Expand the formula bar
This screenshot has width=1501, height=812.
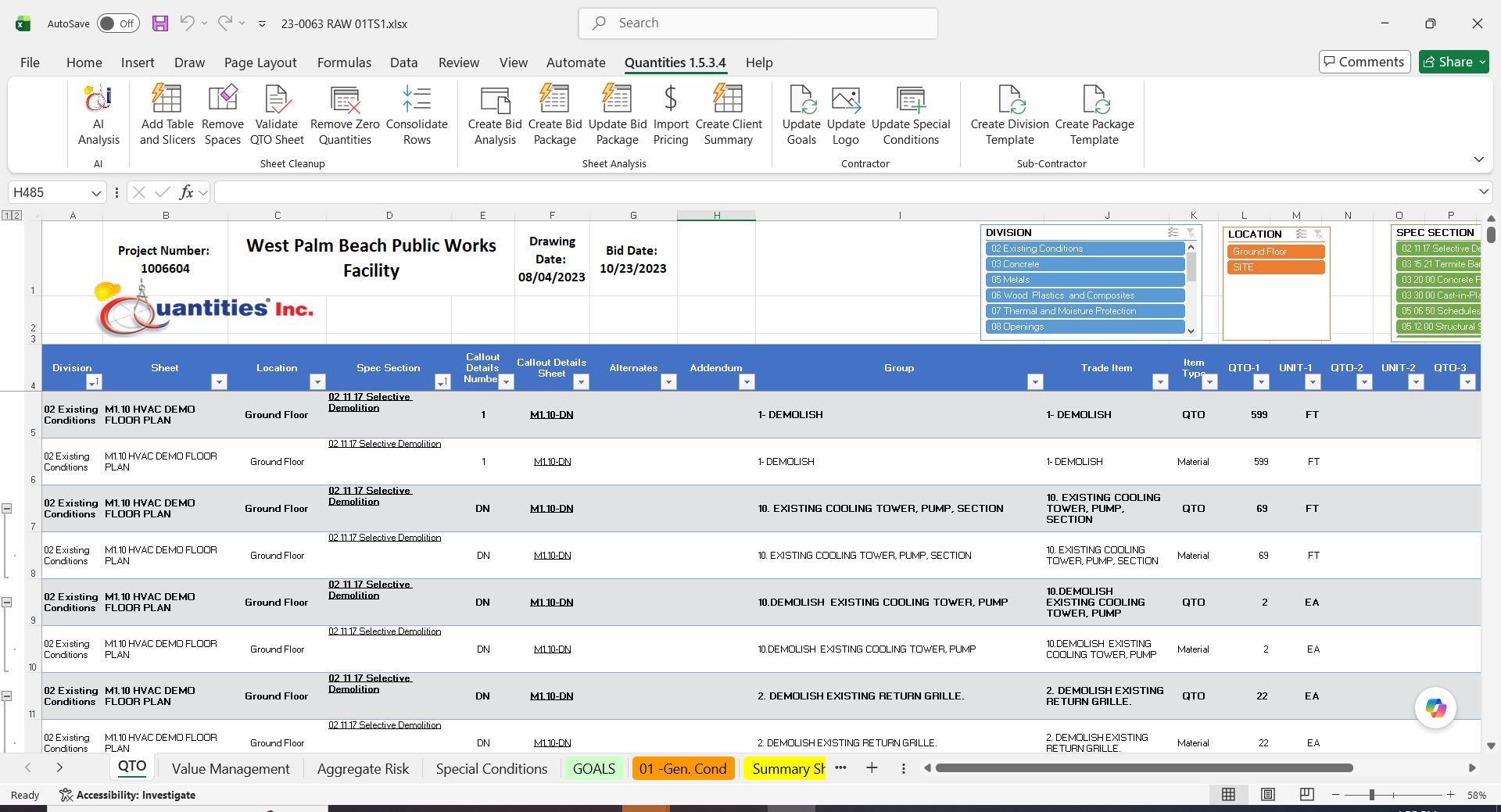[x=1483, y=192]
